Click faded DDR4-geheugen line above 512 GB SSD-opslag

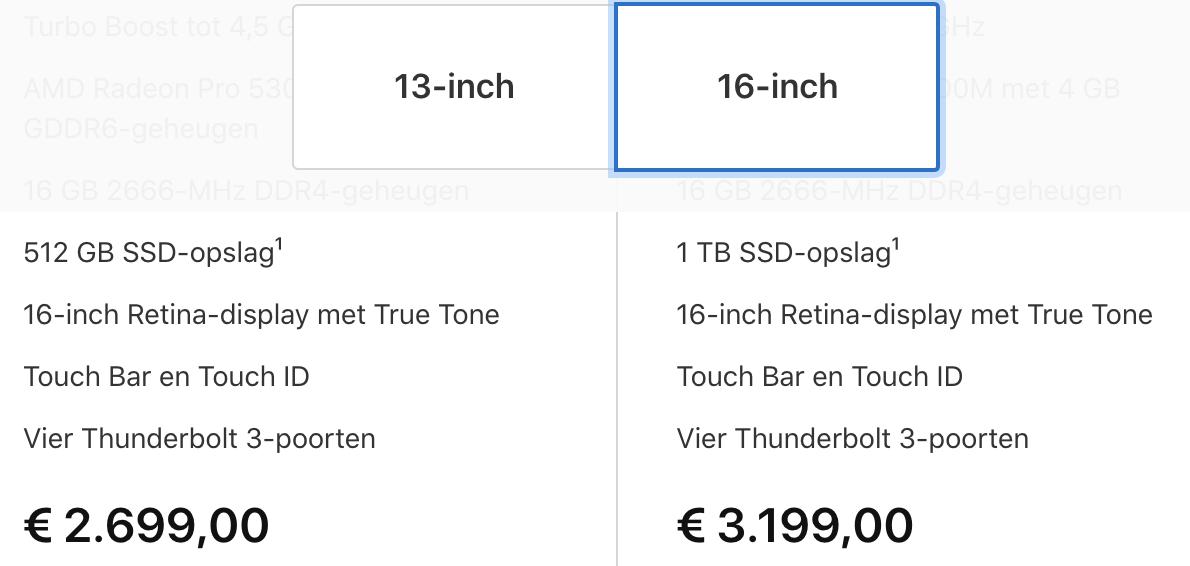coord(246,190)
